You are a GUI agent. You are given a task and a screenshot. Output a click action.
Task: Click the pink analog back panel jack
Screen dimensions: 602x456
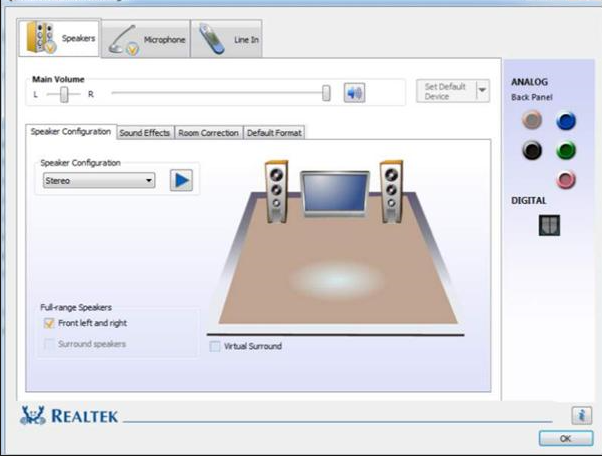point(566,179)
